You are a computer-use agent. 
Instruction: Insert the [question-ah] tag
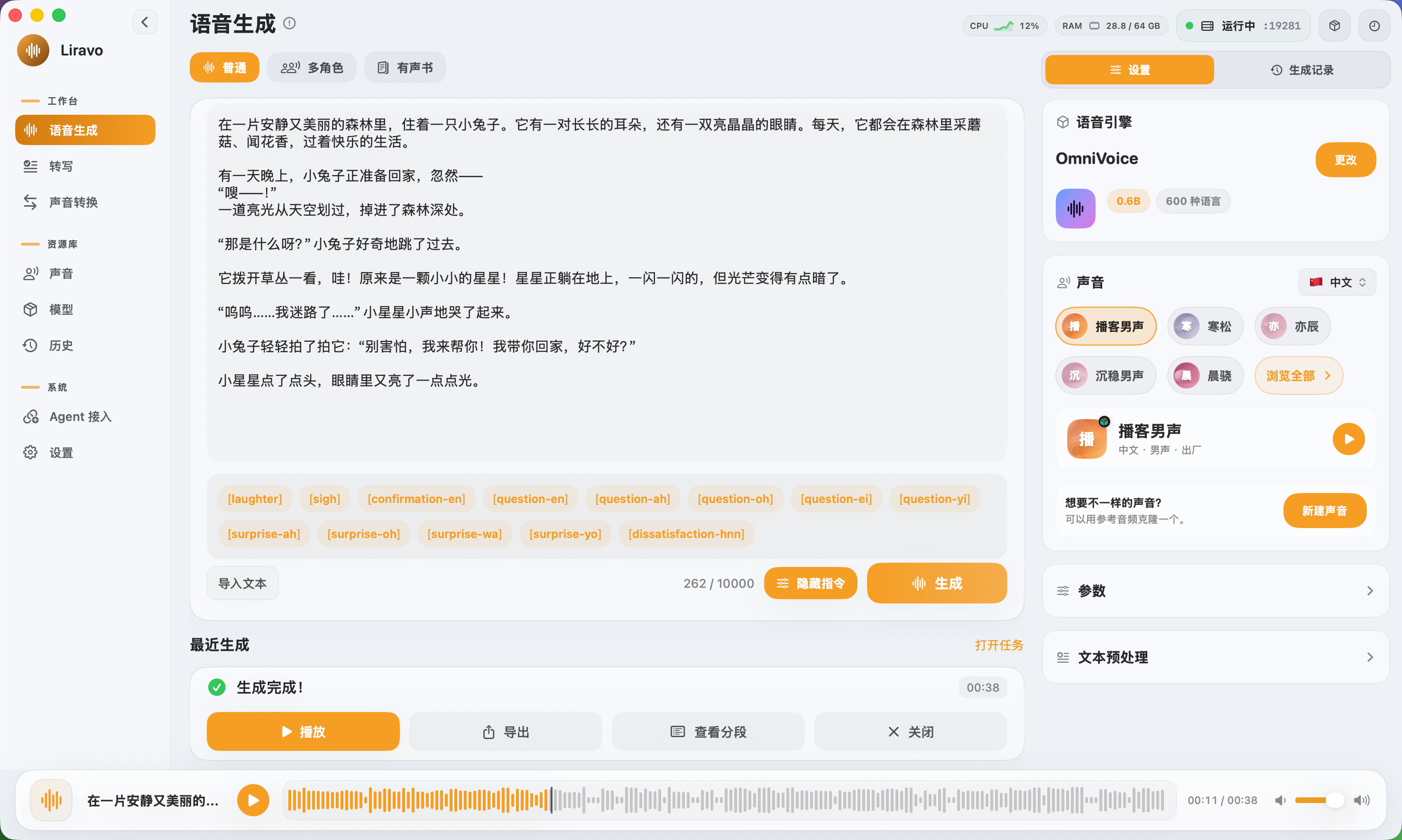(633, 499)
